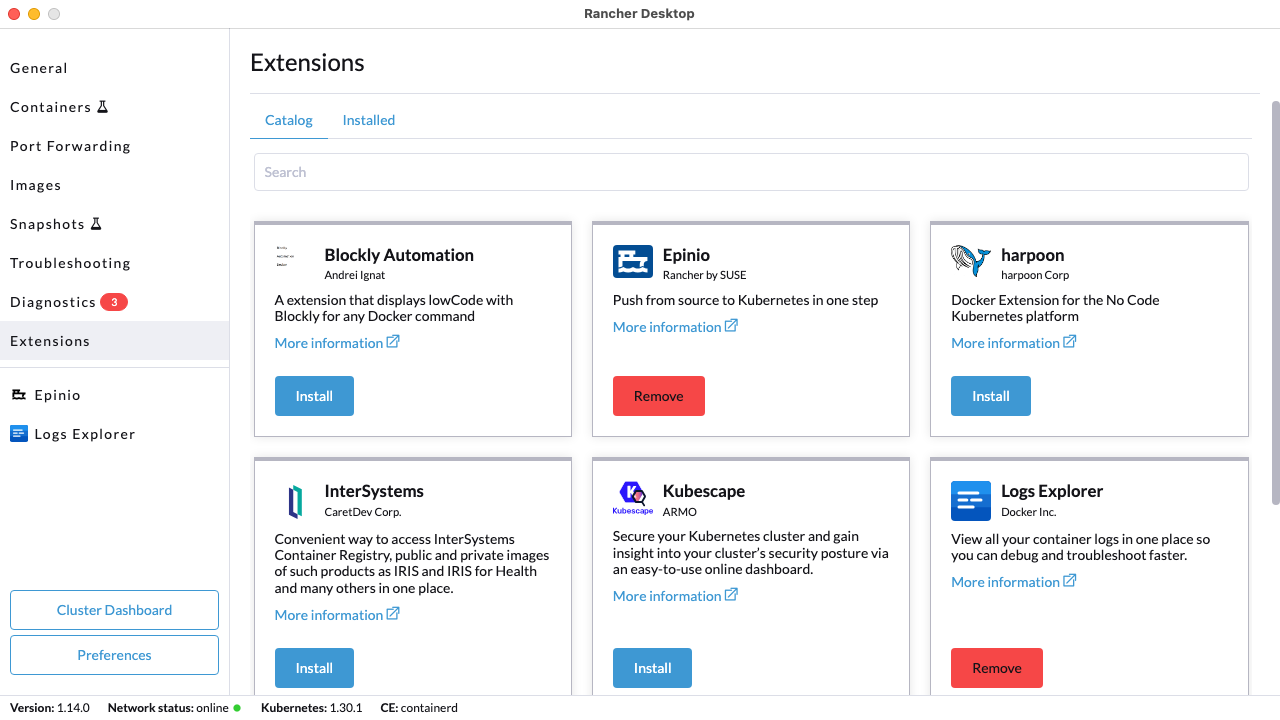Open the Diagnostics page
1280x720 pixels.
click(114, 302)
